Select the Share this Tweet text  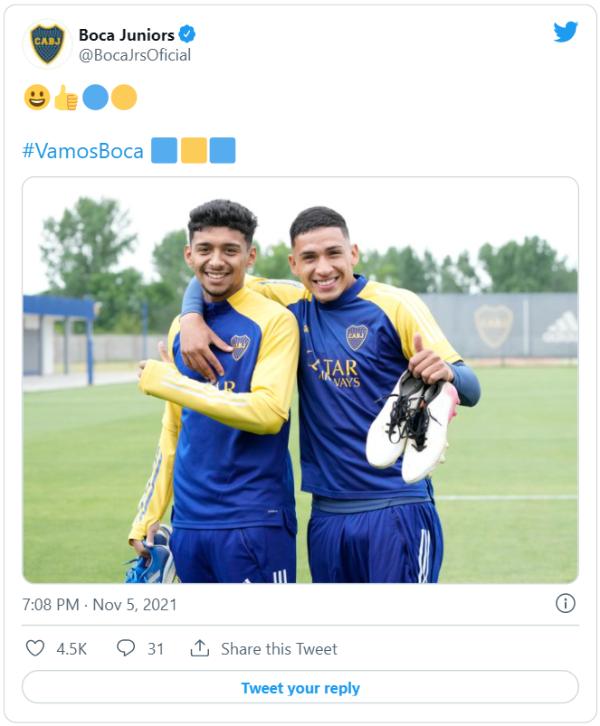pyautogui.click(x=279, y=649)
